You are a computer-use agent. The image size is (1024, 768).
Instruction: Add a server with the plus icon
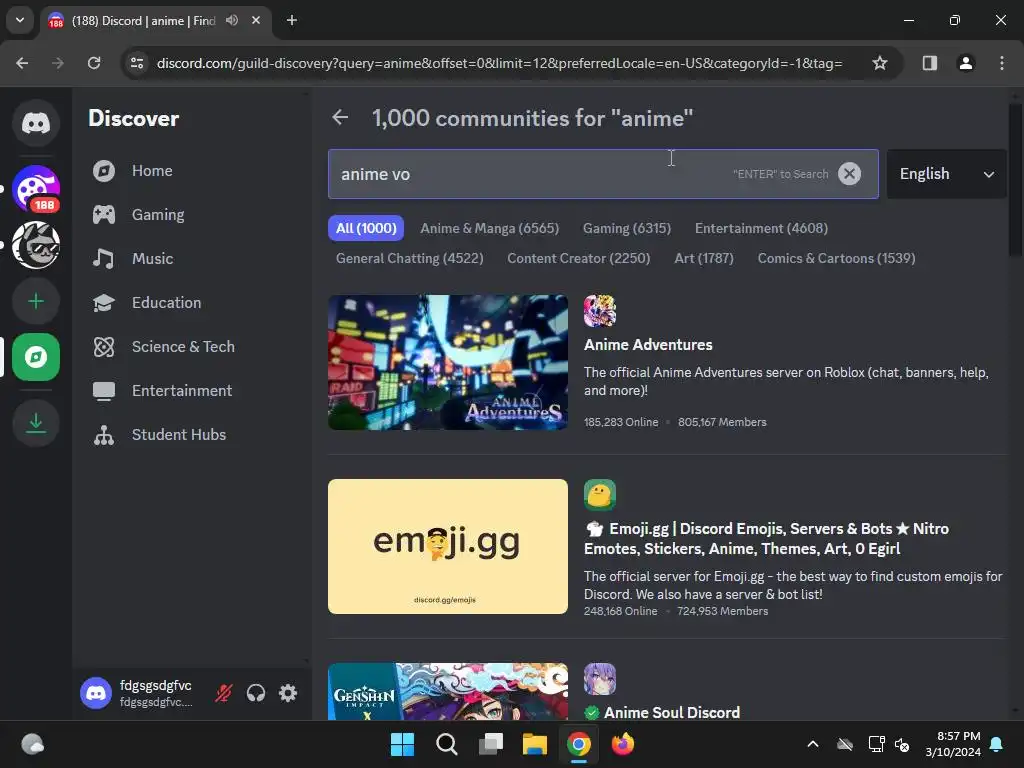pyautogui.click(x=36, y=301)
